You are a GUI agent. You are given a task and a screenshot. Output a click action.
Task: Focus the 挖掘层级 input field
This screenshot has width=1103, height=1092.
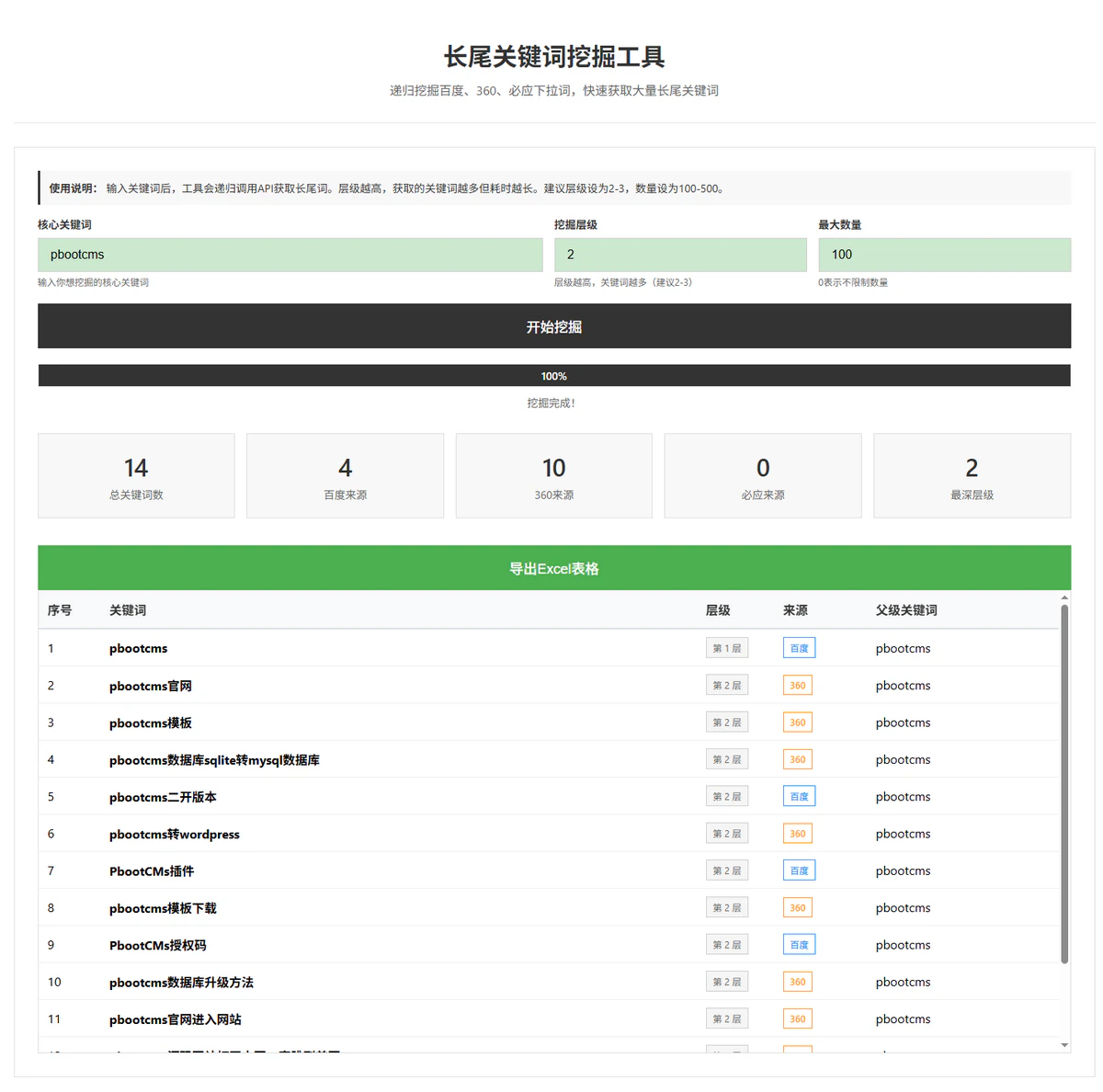point(679,255)
